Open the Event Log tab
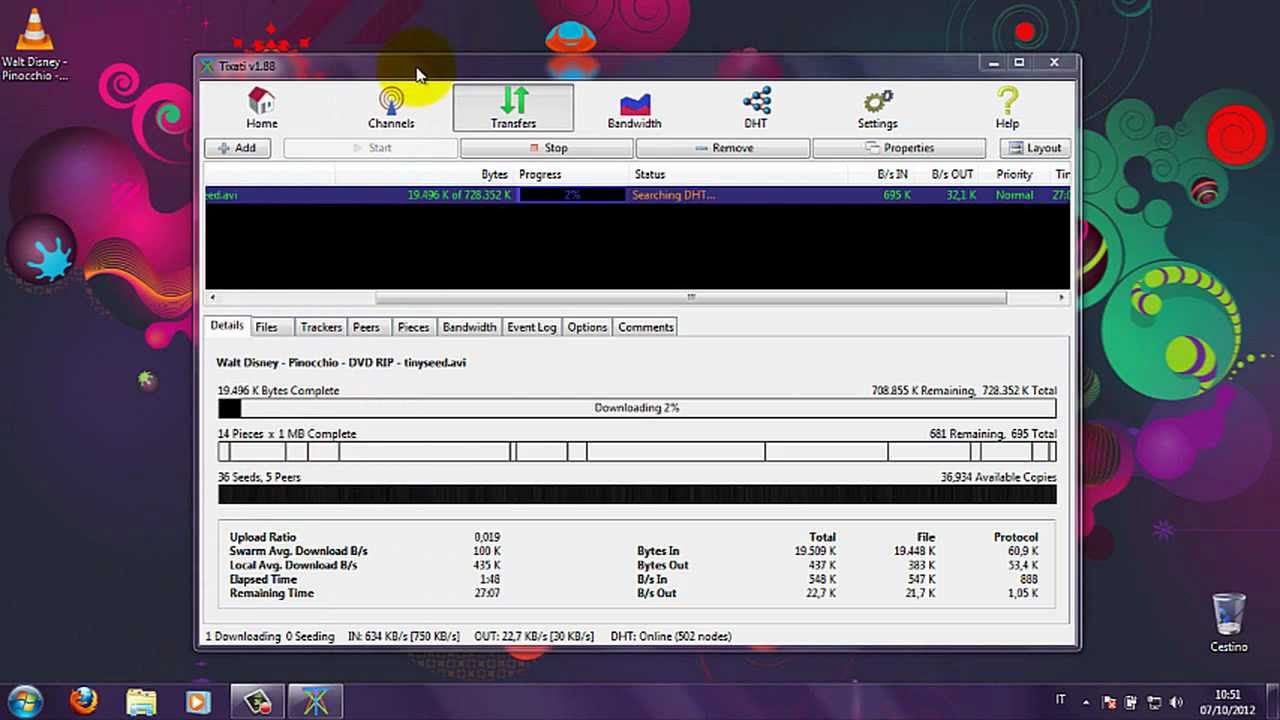Screen dimensions: 1280x720 (531, 327)
